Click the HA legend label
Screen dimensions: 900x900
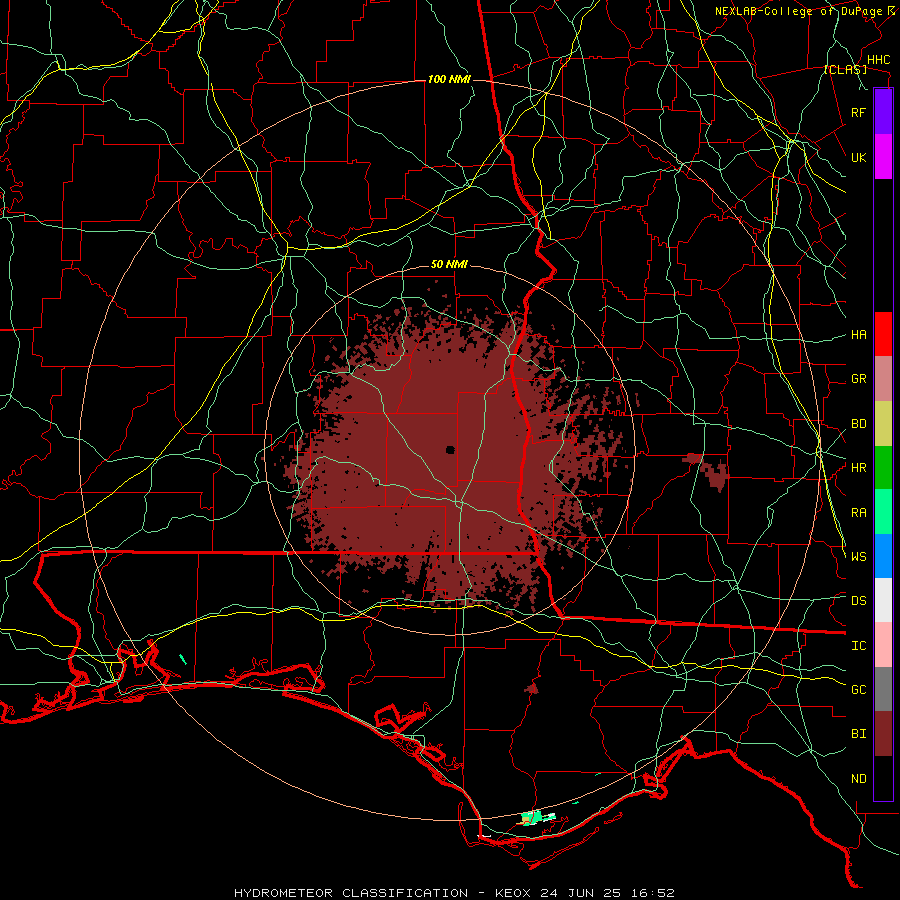click(x=859, y=335)
